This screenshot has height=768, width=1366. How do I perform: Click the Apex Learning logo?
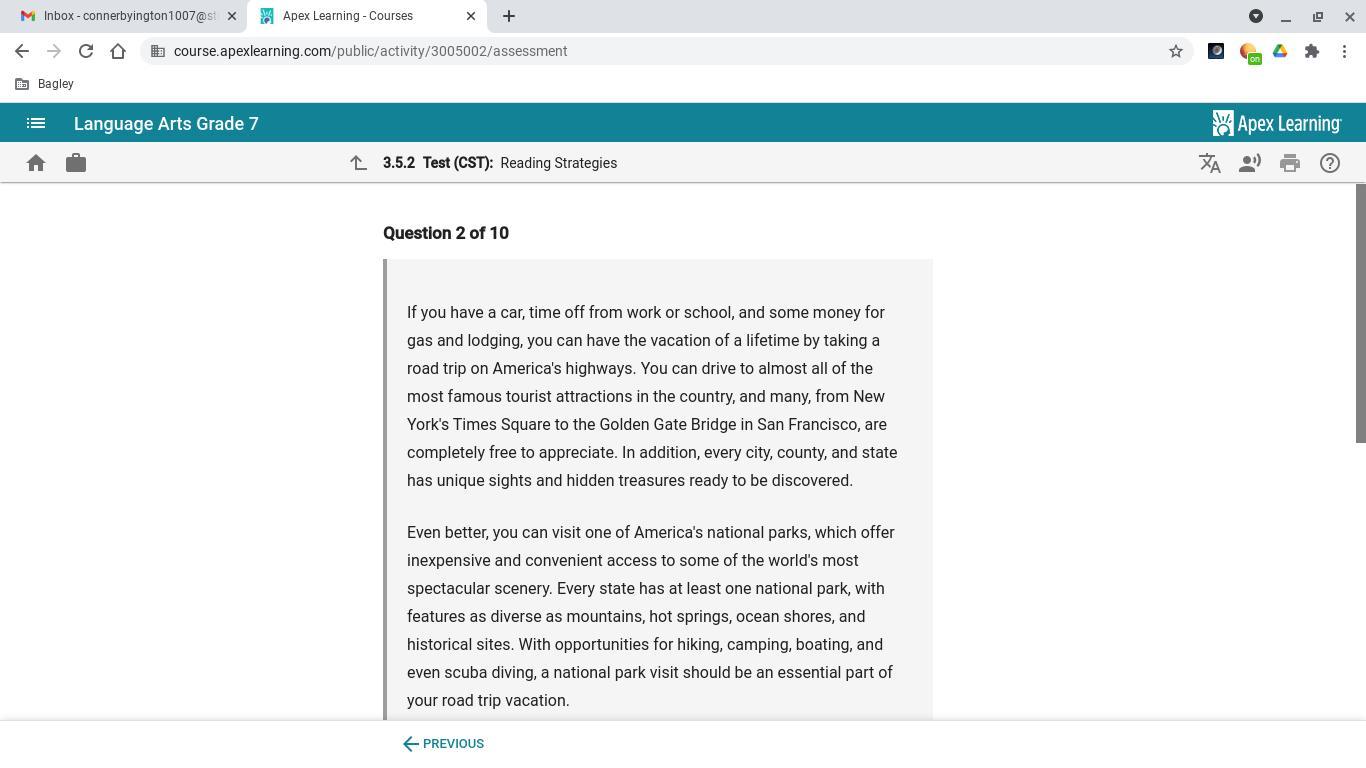(x=1277, y=123)
